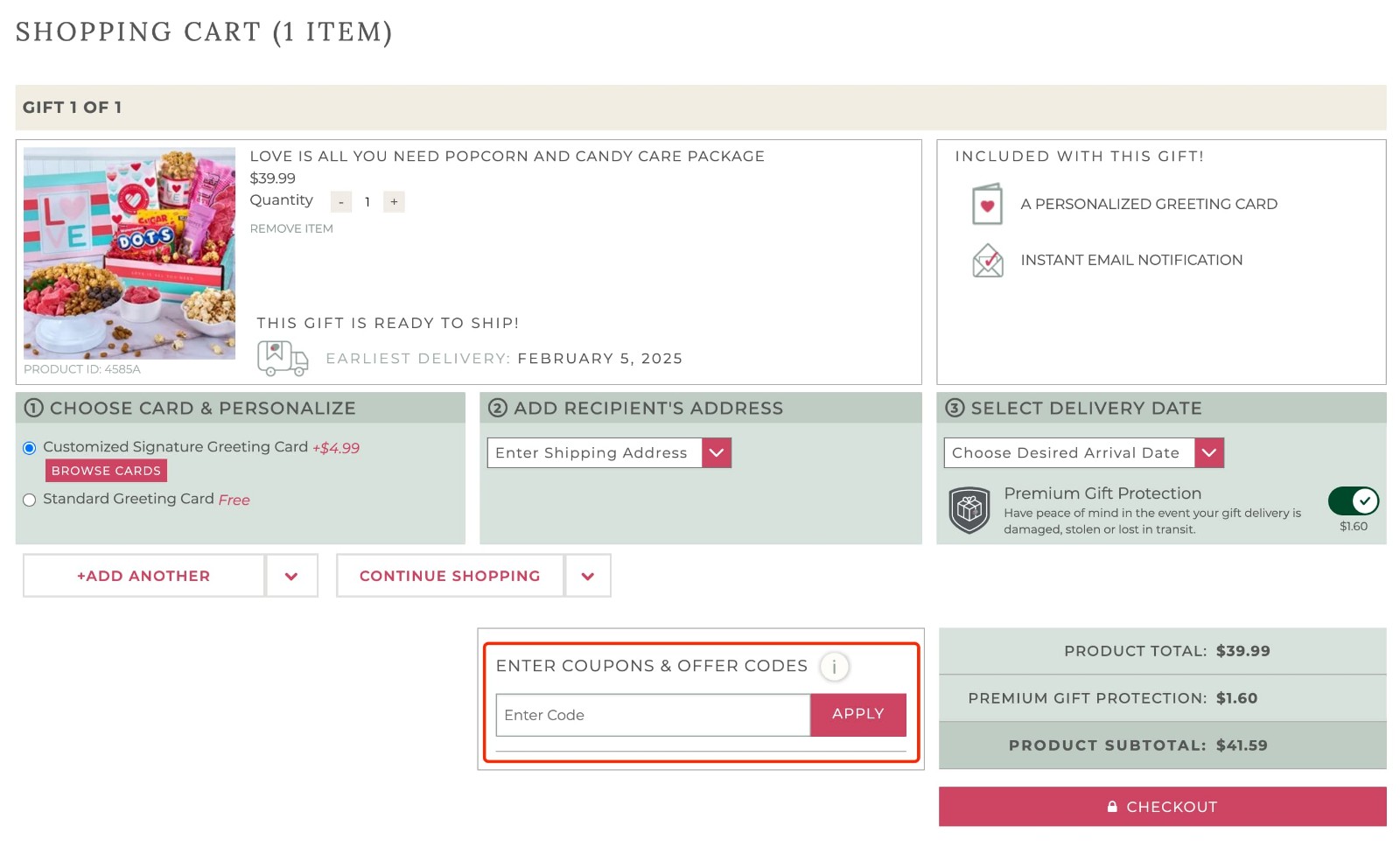Image resolution: width=1400 pixels, height=847 pixels.
Task: Click the lock icon on the Checkout button
Action: (x=1112, y=806)
